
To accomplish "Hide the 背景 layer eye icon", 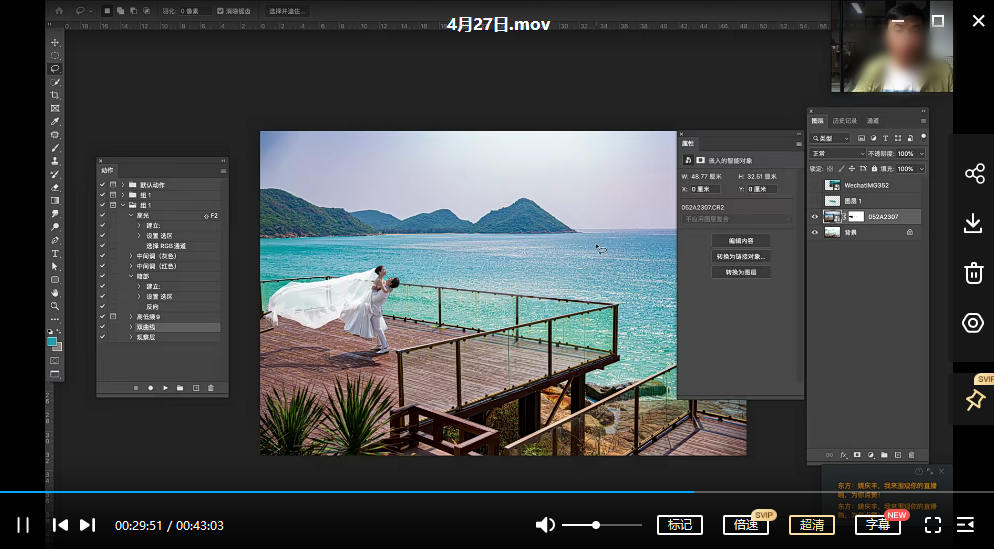I will (815, 232).
